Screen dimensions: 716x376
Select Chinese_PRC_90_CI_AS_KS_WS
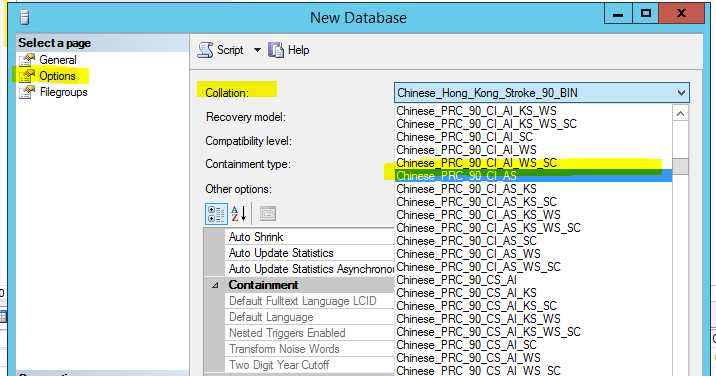(533, 215)
